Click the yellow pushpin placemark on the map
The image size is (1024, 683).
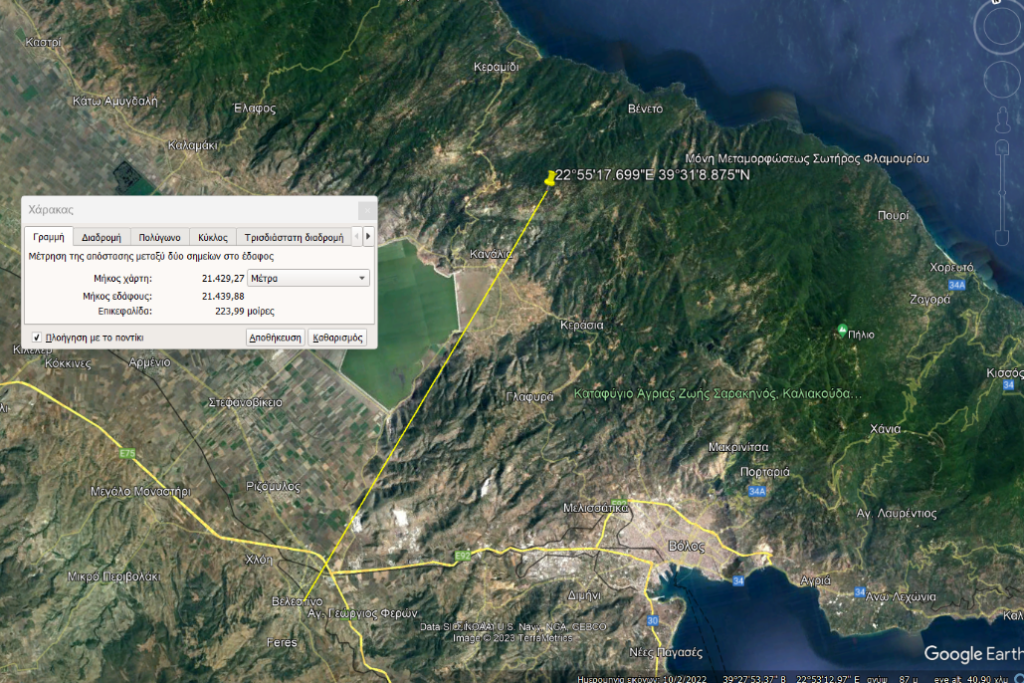click(549, 178)
